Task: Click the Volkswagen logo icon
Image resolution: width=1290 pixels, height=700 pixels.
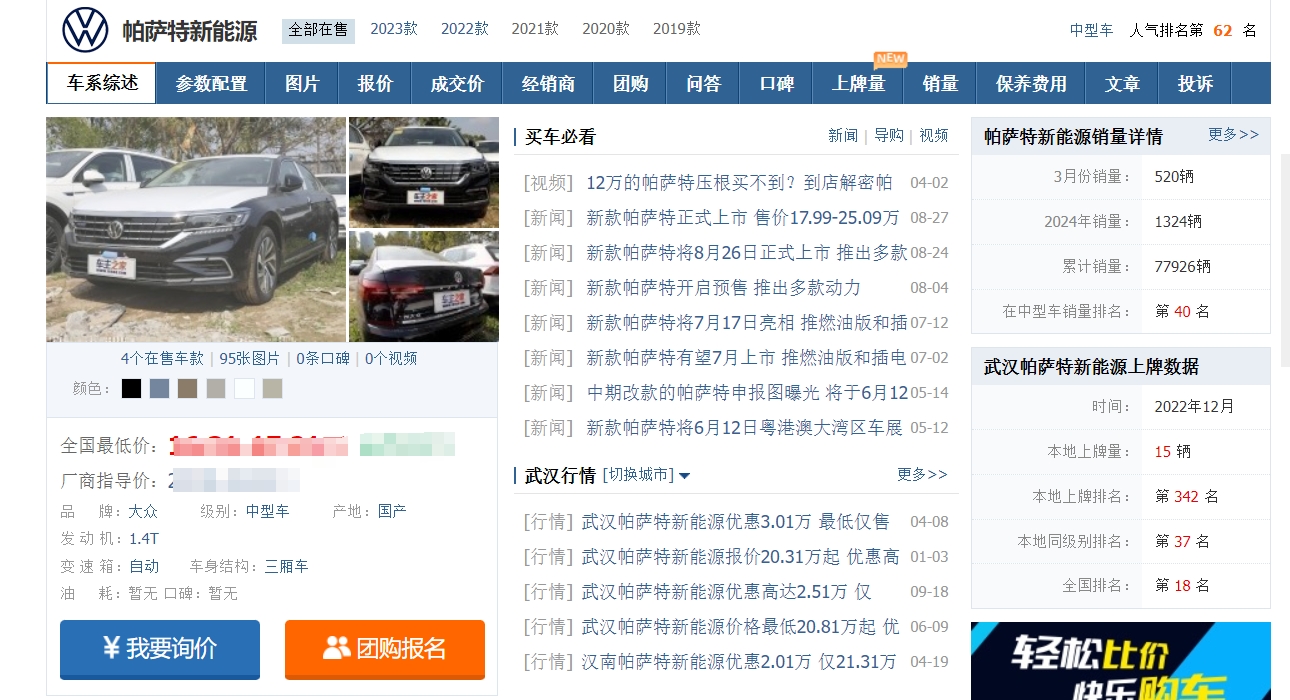Action: (x=85, y=30)
